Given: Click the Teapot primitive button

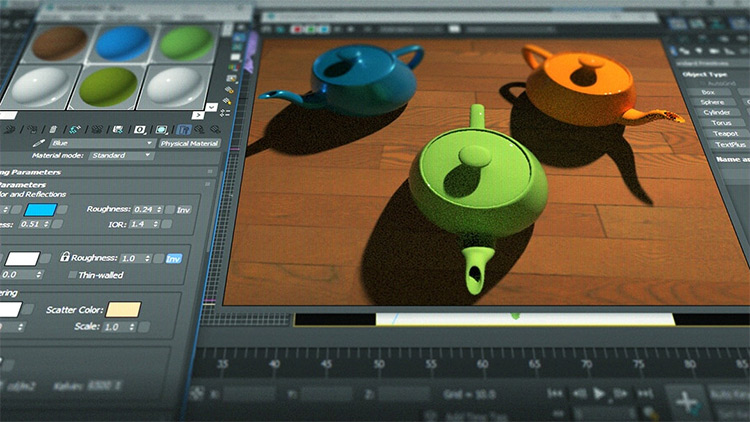Looking at the screenshot, I should (725, 133).
